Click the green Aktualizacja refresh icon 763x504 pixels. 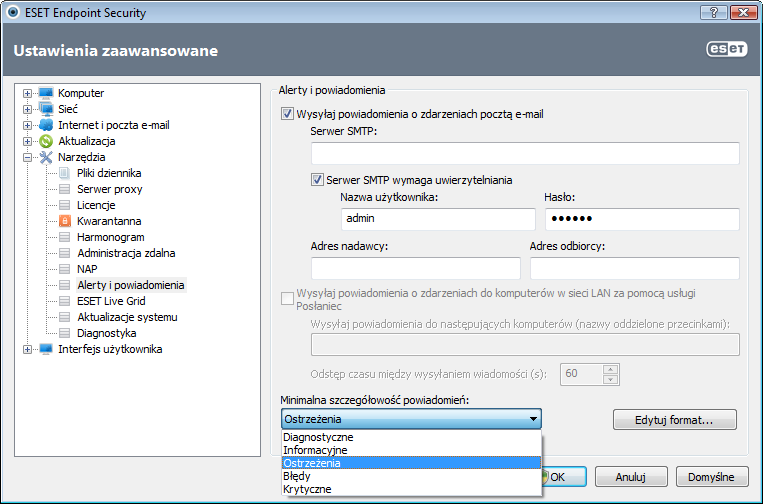[46, 141]
